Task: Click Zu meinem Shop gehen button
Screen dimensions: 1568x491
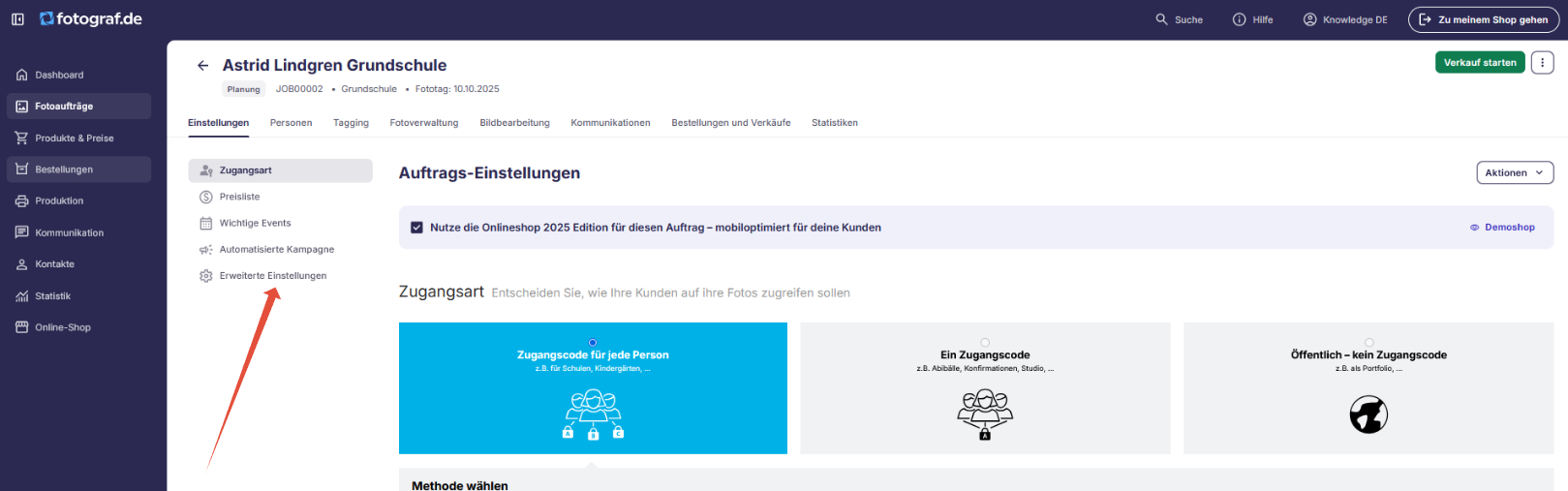Action: [x=1484, y=19]
